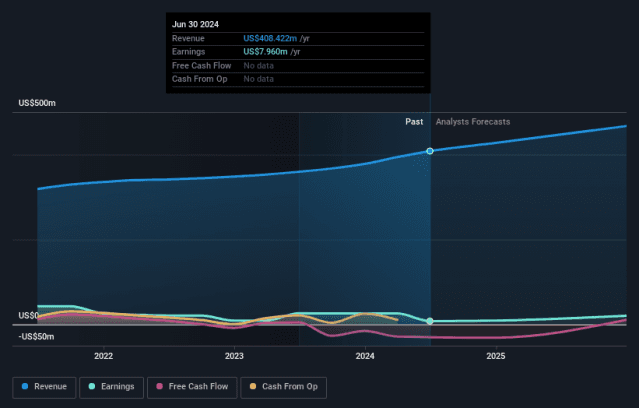Image resolution: width=639 pixels, height=408 pixels.
Task: Select the 2024 x-axis label
Action: pyautogui.click(x=365, y=355)
